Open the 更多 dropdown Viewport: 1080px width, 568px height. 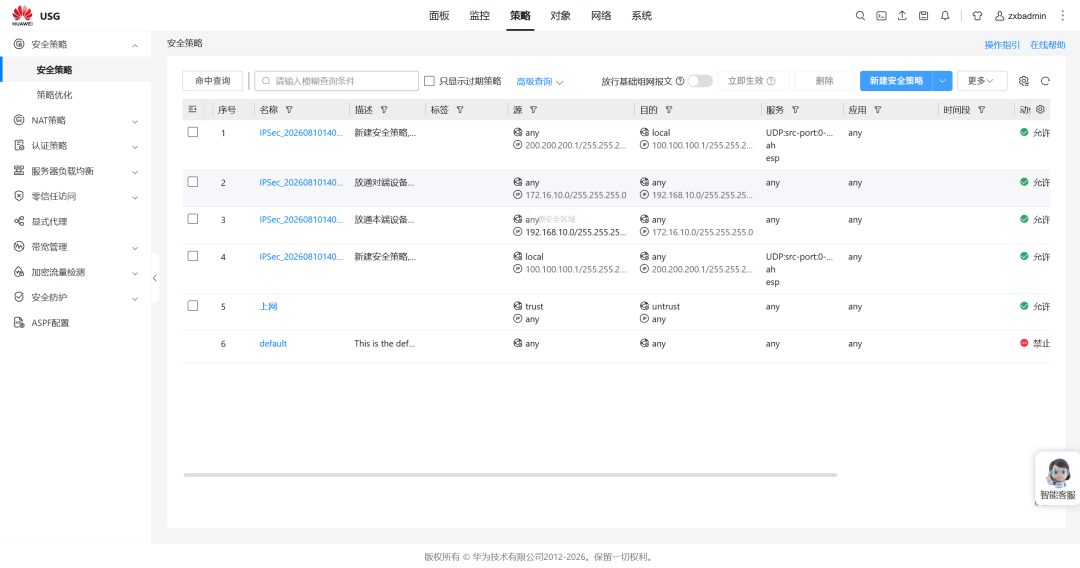[982, 81]
